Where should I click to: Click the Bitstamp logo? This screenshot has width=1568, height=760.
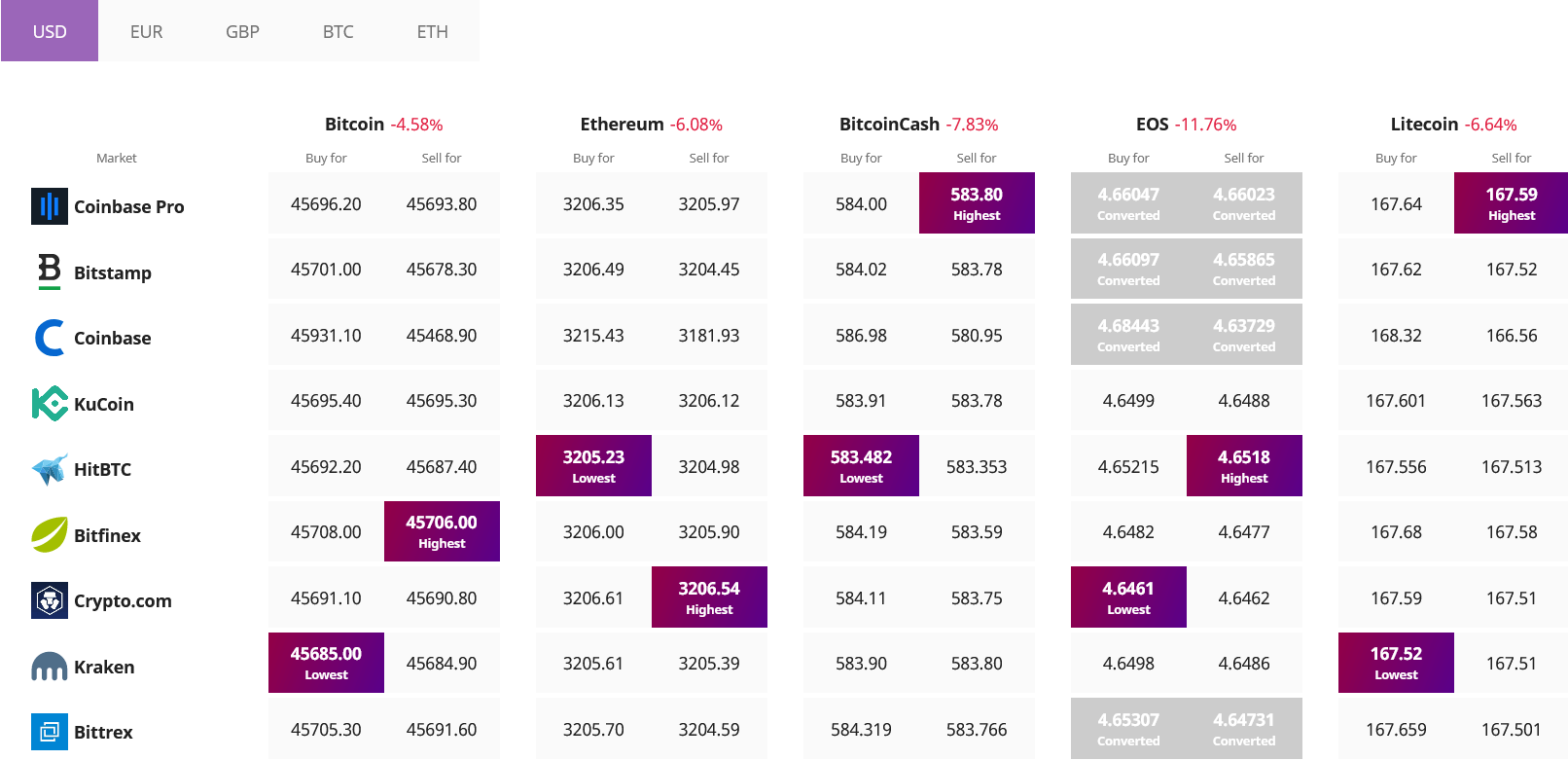click(x=50, y=272)
